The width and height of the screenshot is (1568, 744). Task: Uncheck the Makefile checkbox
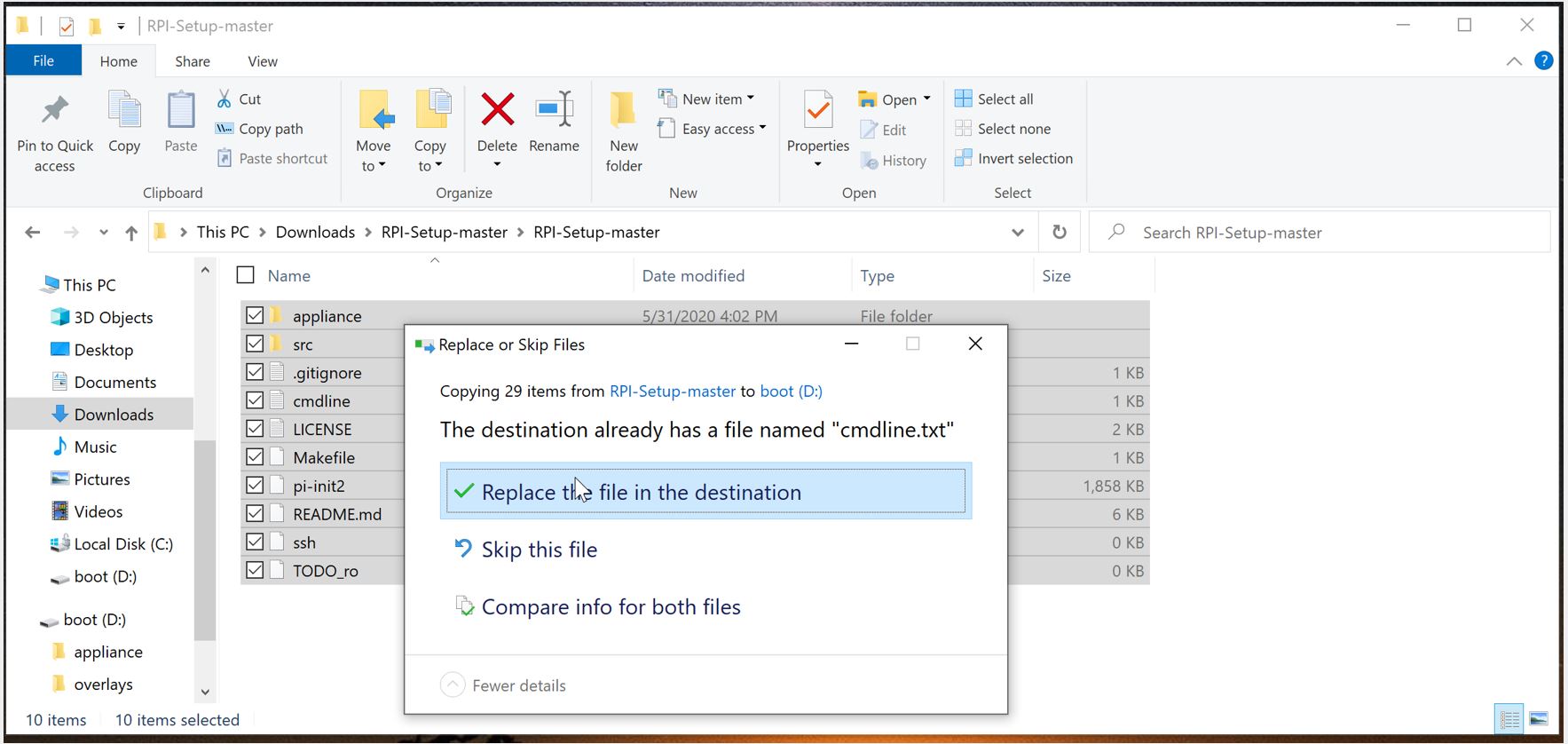point(255,457)
